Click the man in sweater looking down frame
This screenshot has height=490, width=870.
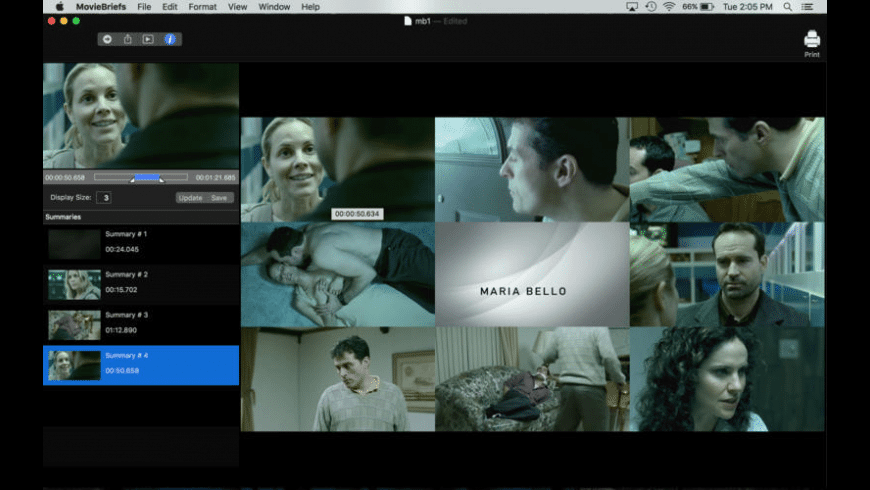point(338,379)
